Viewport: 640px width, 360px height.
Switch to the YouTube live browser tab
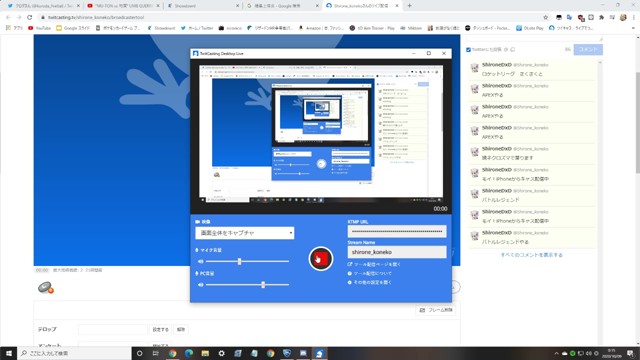click(x=122, y=6)
